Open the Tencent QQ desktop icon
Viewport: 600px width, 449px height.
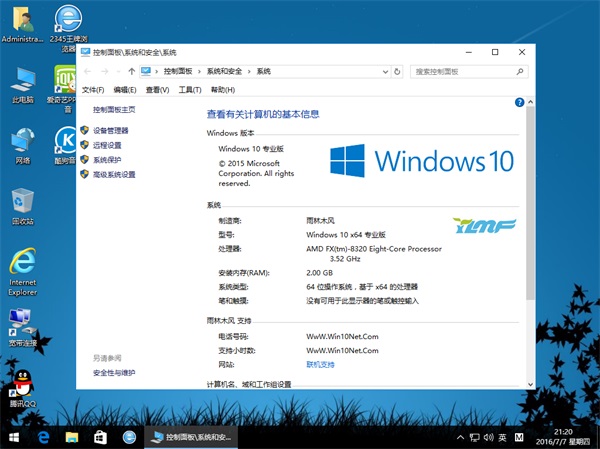23,388
